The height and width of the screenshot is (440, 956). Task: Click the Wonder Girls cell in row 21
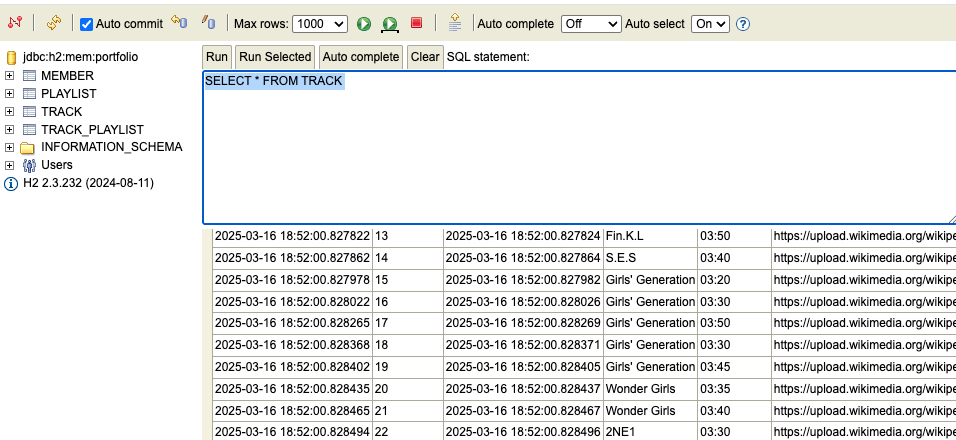[x=650, y=411]
